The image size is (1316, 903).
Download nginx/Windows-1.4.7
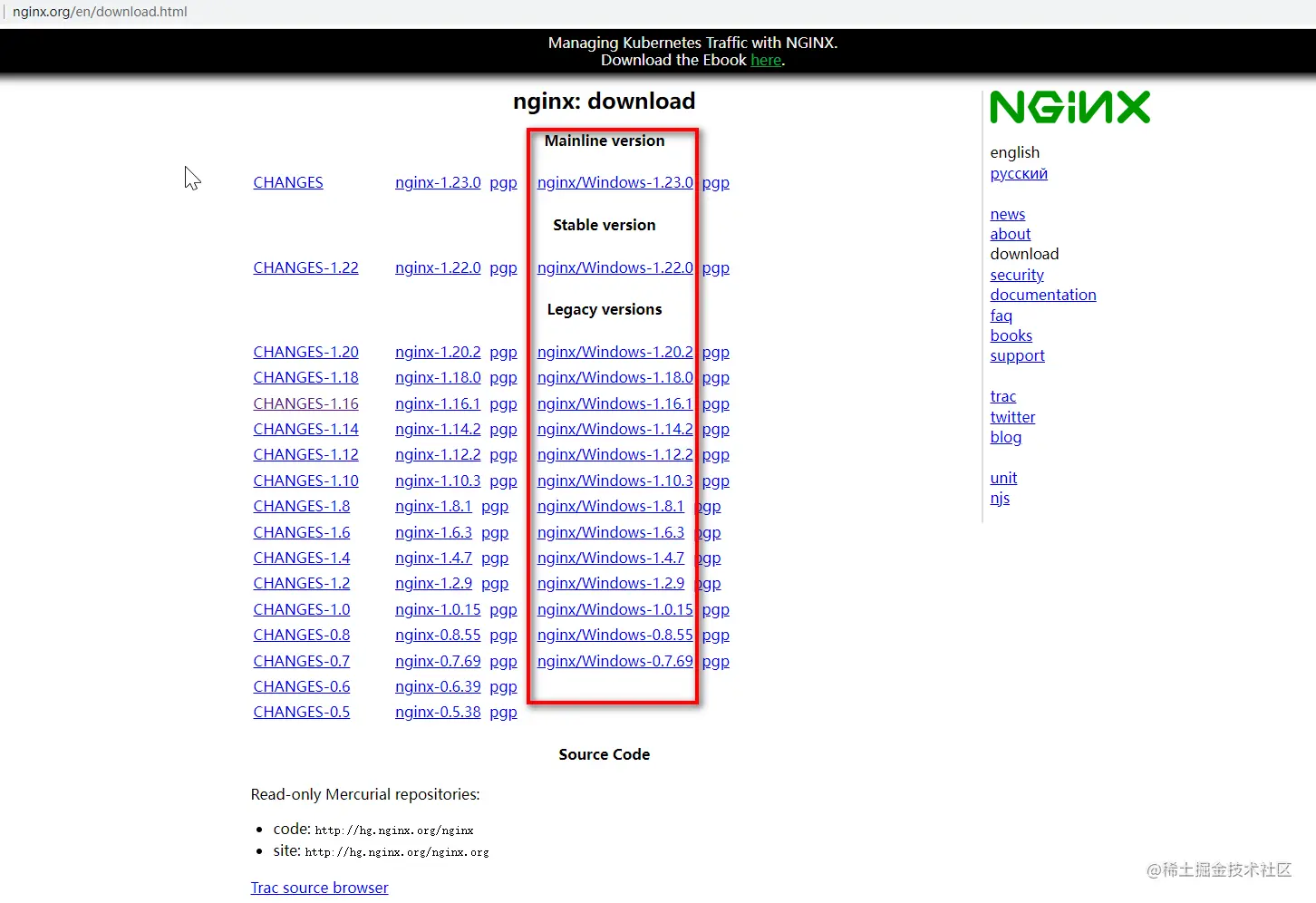pyautogui.click(x=611, y=558)
